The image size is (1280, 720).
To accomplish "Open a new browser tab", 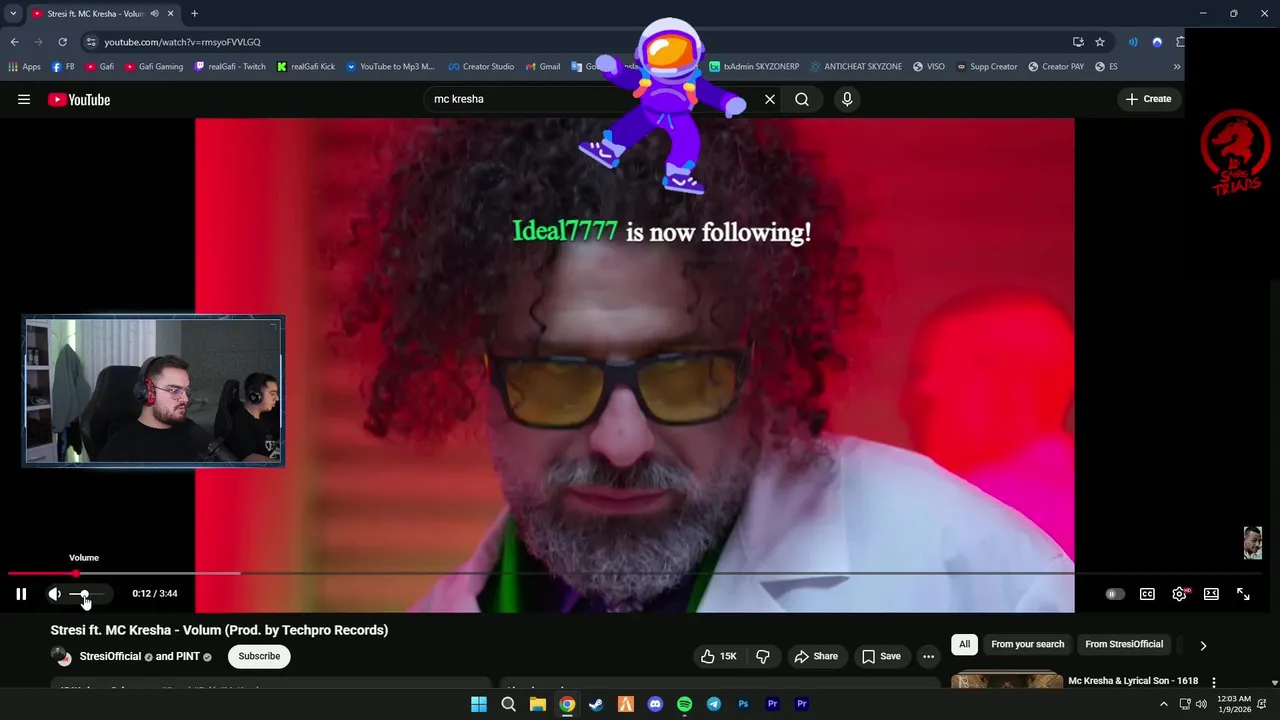I will point(194,13).
